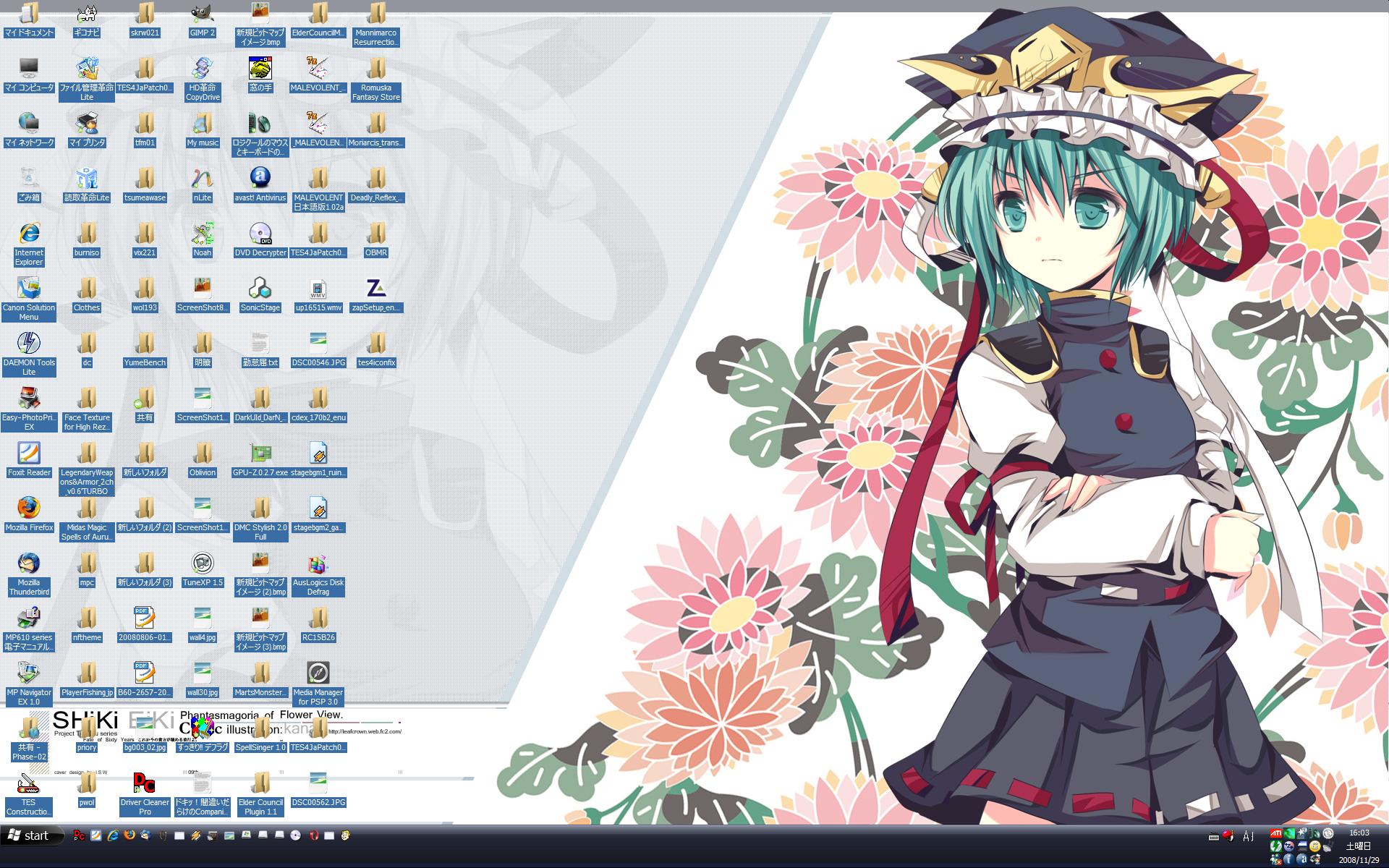This screenshot has width=1389, height=868.
Task: Open Thunderbird from the quick launch bar
Action: [x=146, y=835]
